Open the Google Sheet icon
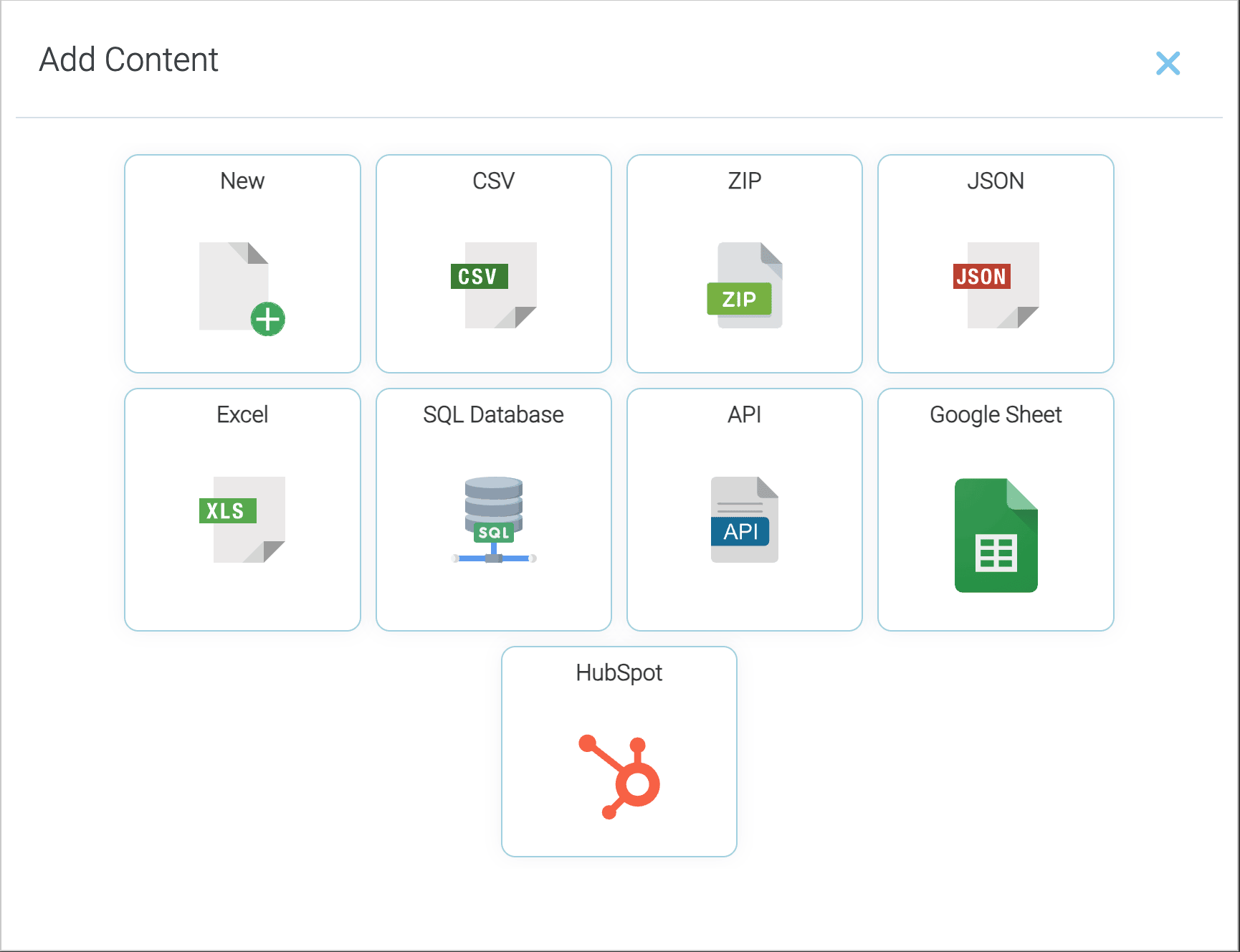 (x=995, y=534)
